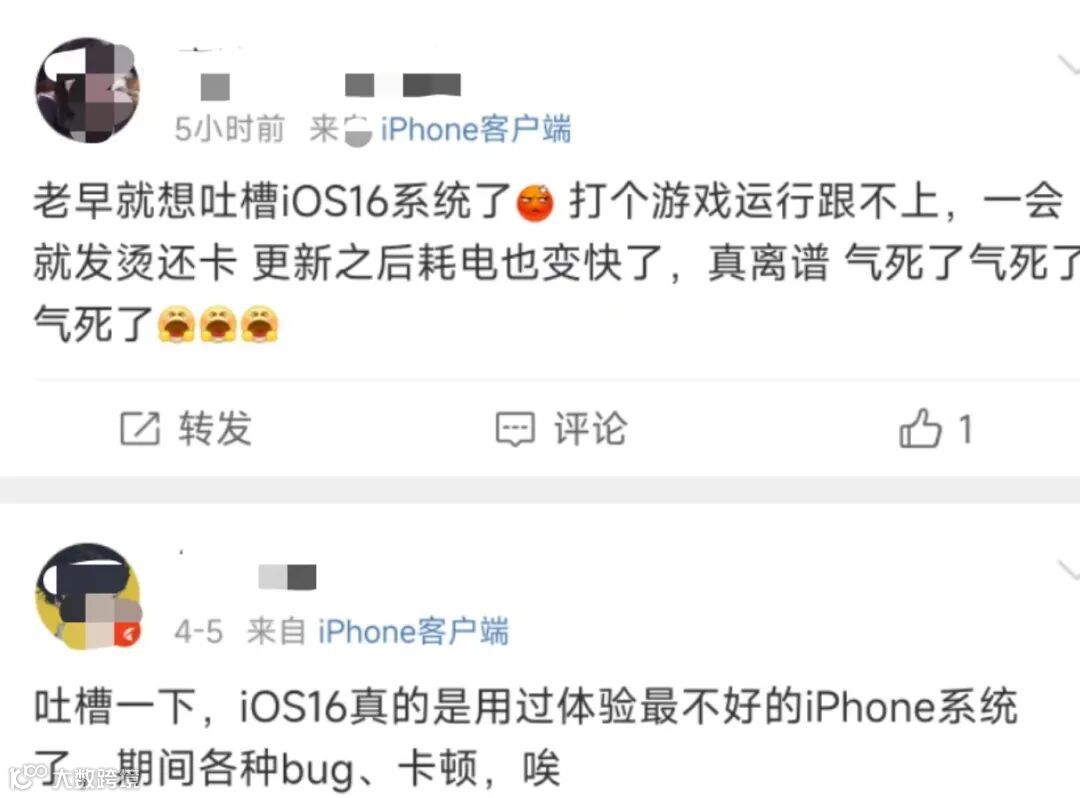Click the last crying emoji in the row
The height and width of the screenshot is (798, 1080).
[260, 324]
